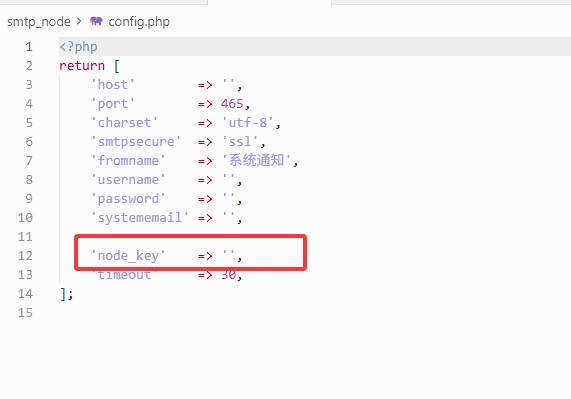Click the '<?php' opening tag
The image size is (571, 399).
(x=78, y=47)
